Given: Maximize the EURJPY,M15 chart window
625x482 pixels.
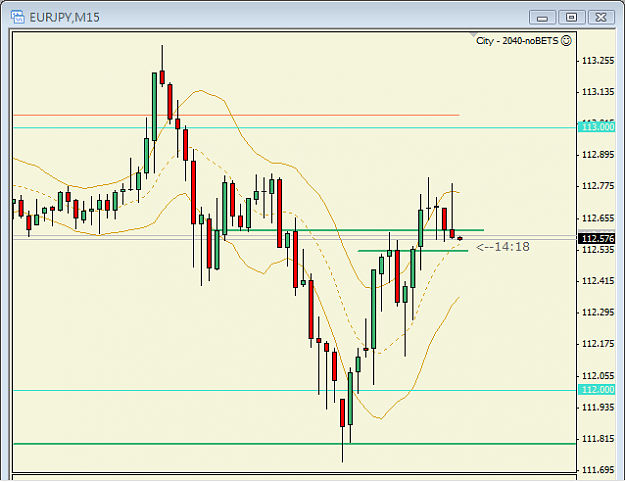Looking at the screenshot, I should click(x=572, y=18).
